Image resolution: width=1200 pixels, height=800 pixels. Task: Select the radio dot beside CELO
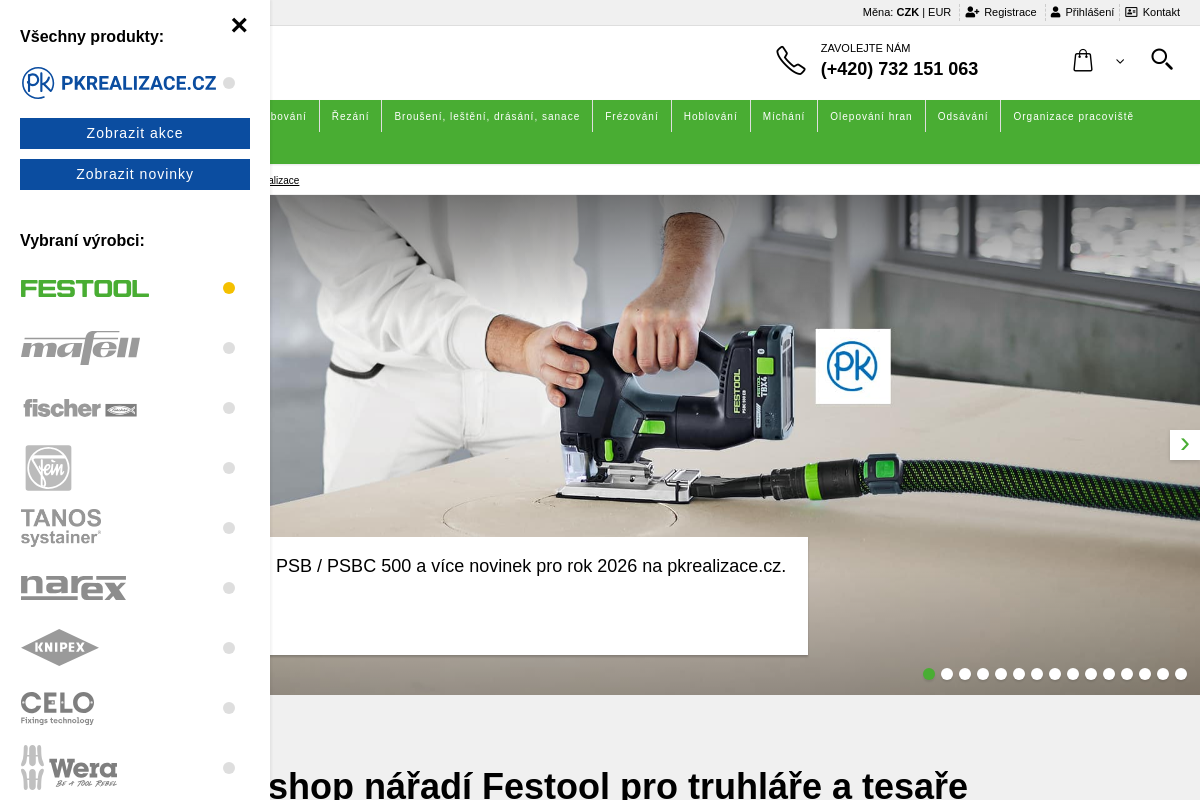click(229, 708)
